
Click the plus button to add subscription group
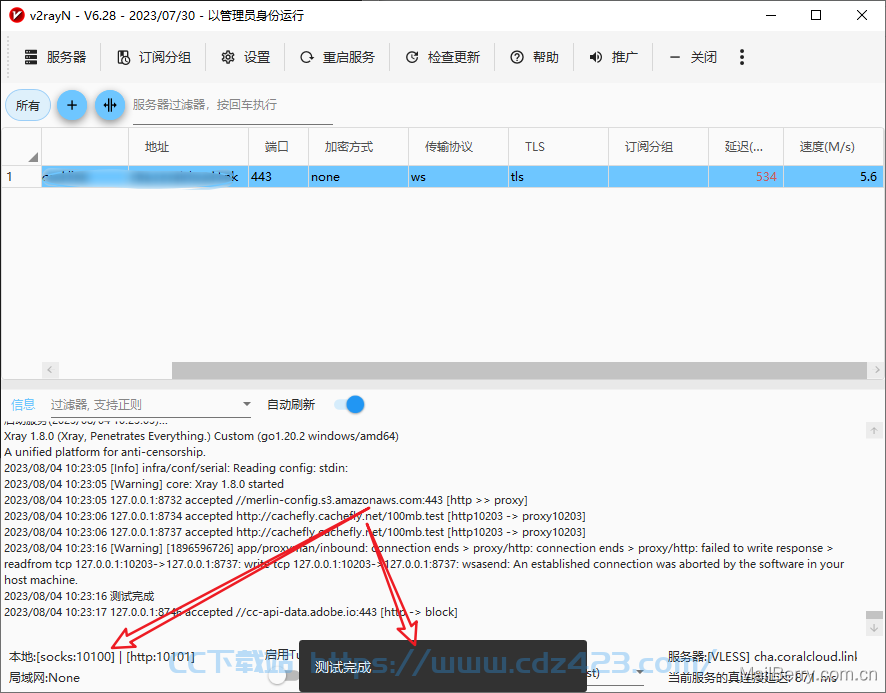tap(72, 105)
